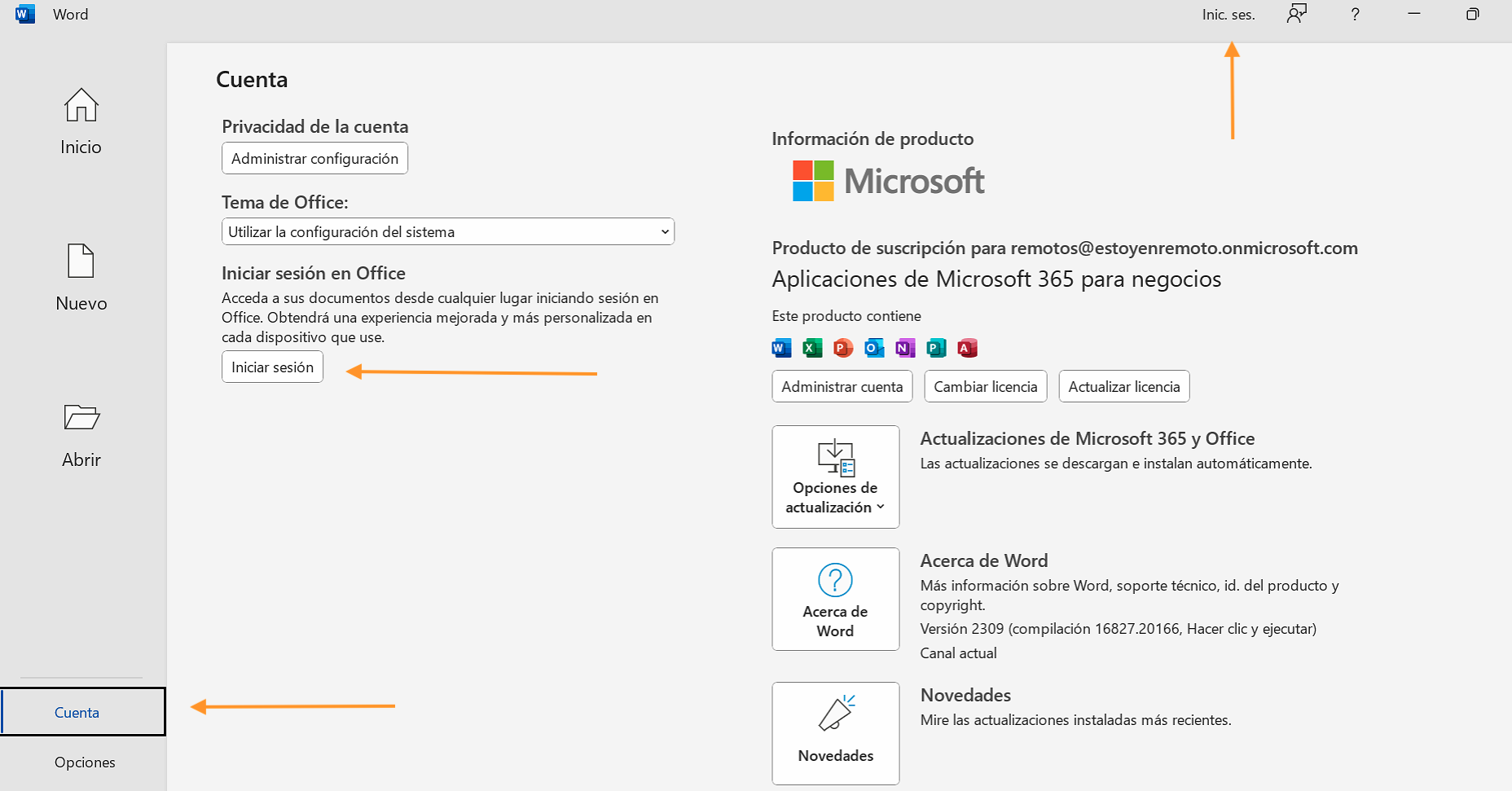Open the Acerca de Word button
The image size is (1512, 791).
(836, 599)
